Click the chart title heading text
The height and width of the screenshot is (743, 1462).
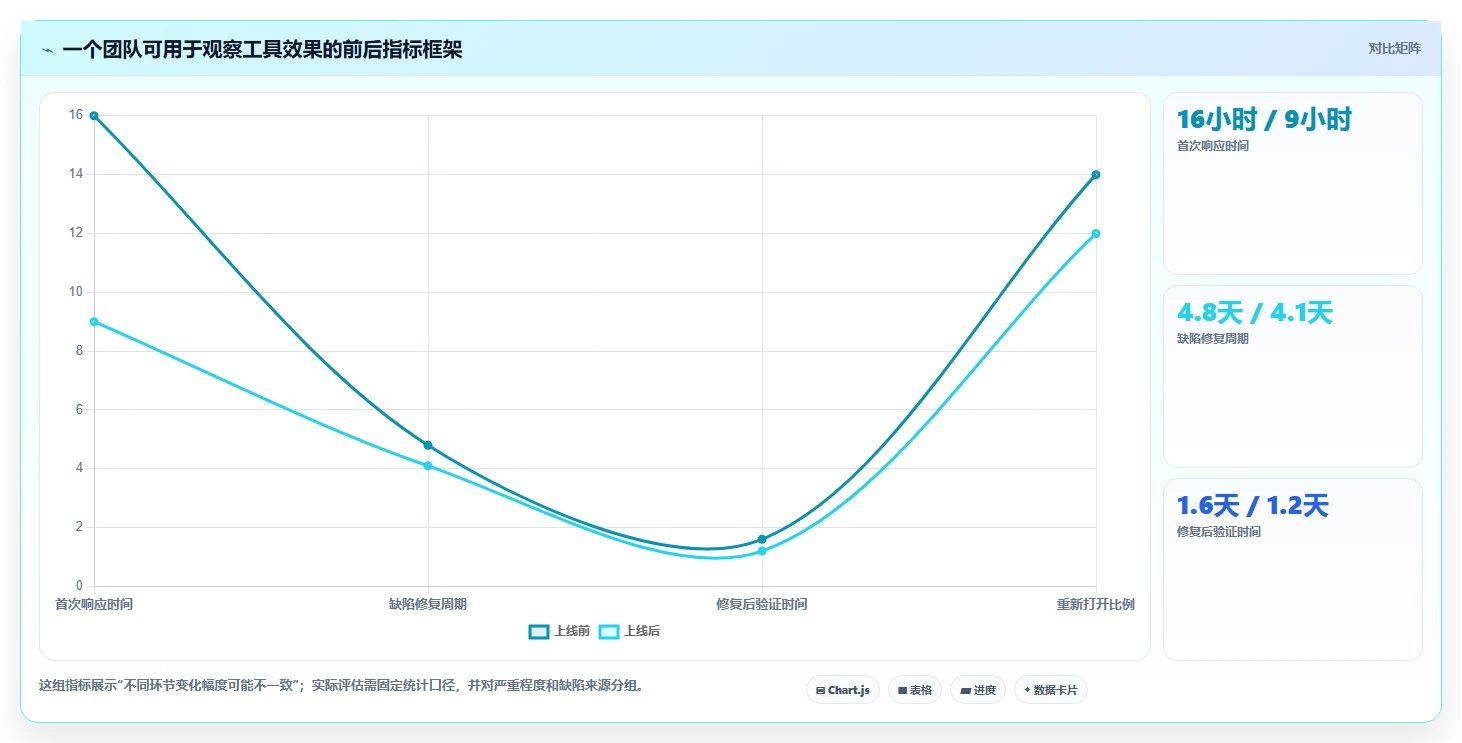[x=262, y=50]
